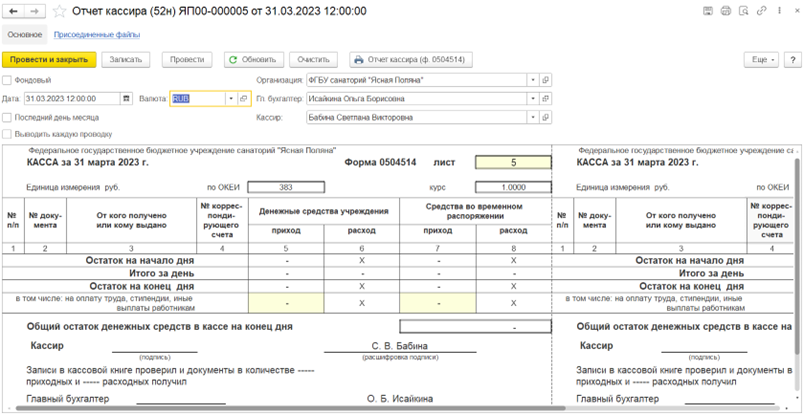Add document to favorites with star icon
This screenshot has height=414, width=803.
pyautogui.click(x=60, y=11)
